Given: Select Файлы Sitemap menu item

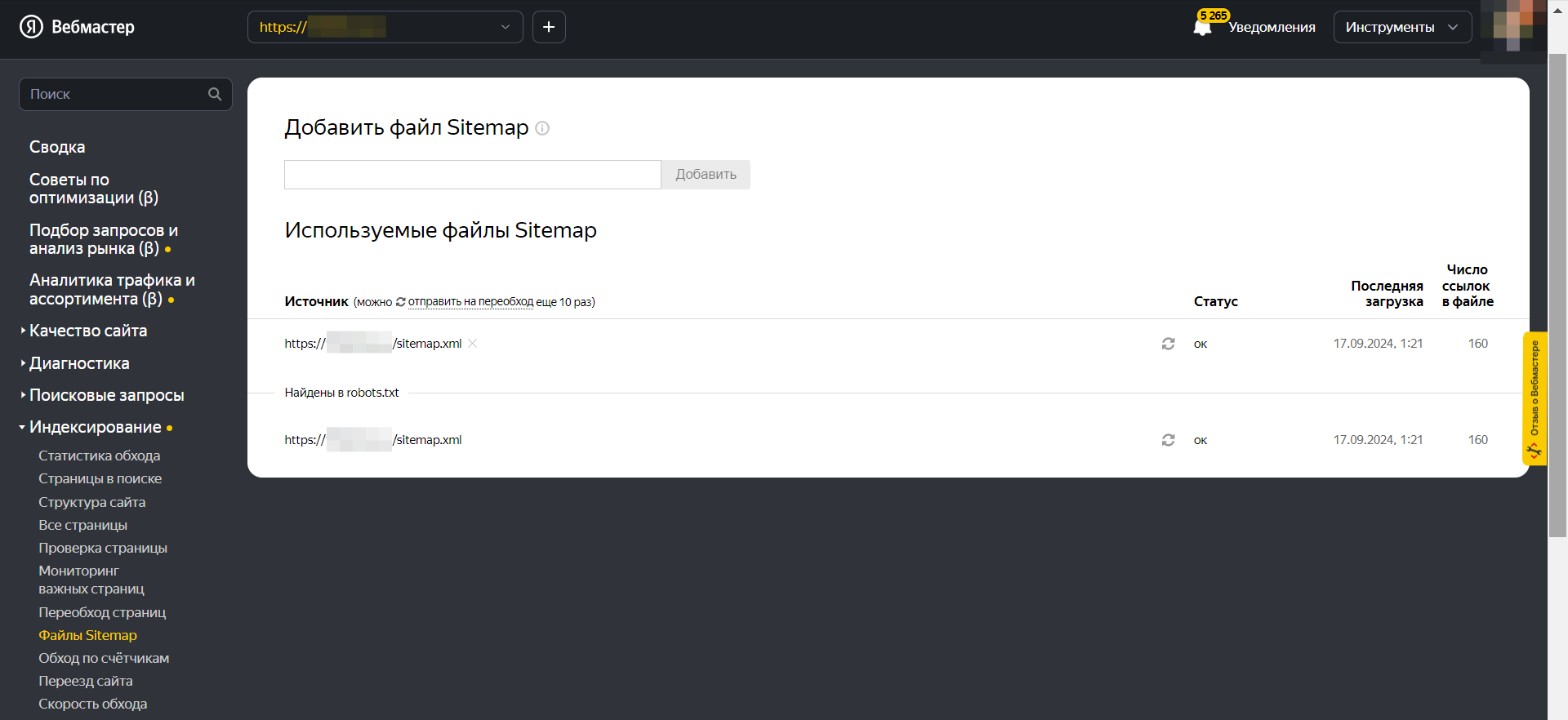Looking at the screenshot, I should click(x=87, y=635).
